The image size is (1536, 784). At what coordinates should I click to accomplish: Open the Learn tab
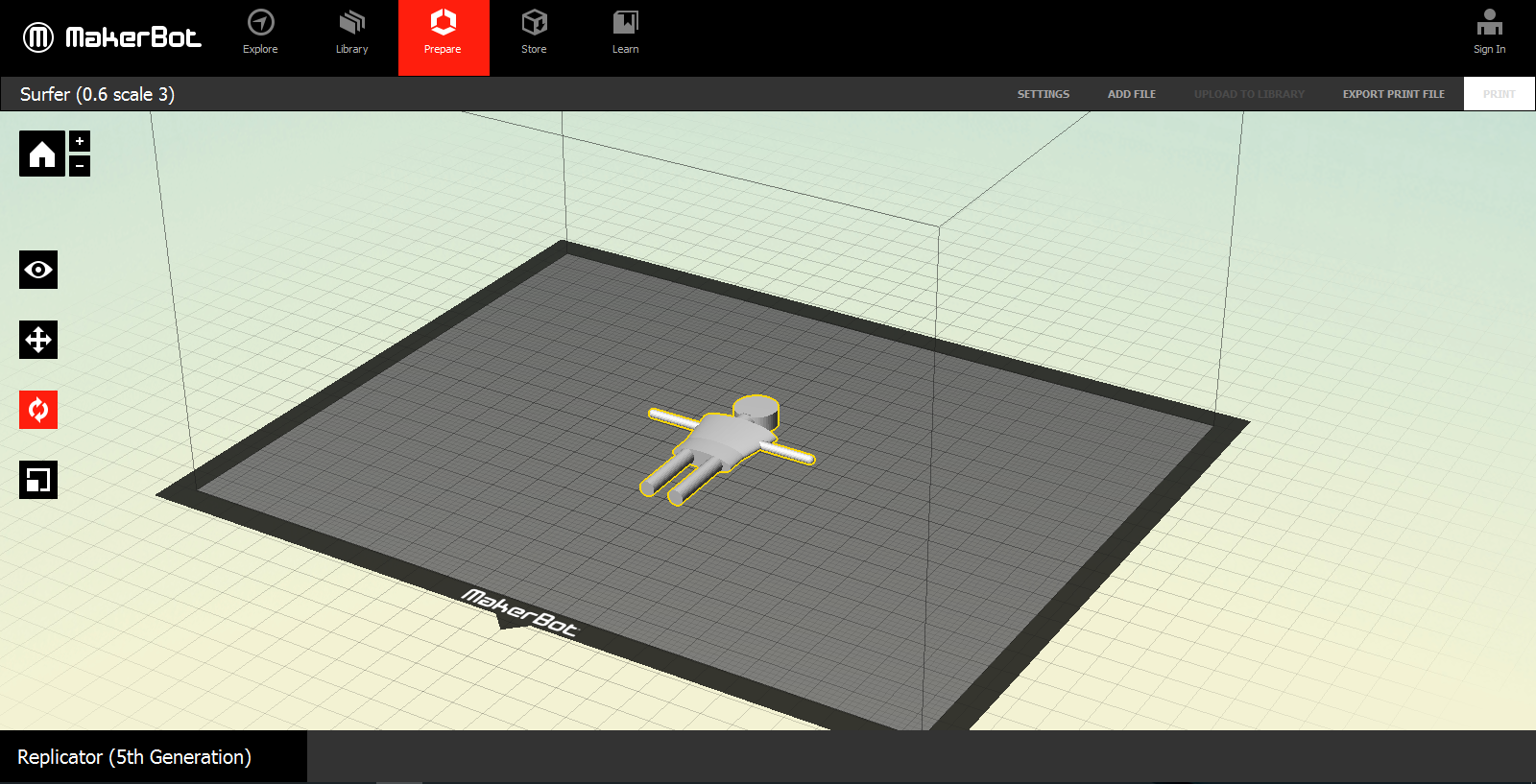coord(625,33)
